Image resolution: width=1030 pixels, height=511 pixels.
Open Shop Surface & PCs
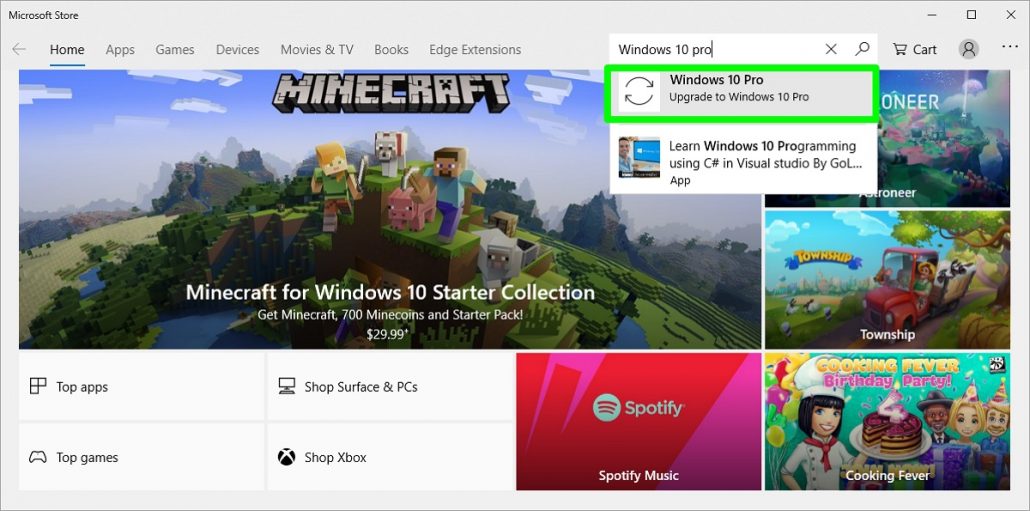[x=390, y=386]
